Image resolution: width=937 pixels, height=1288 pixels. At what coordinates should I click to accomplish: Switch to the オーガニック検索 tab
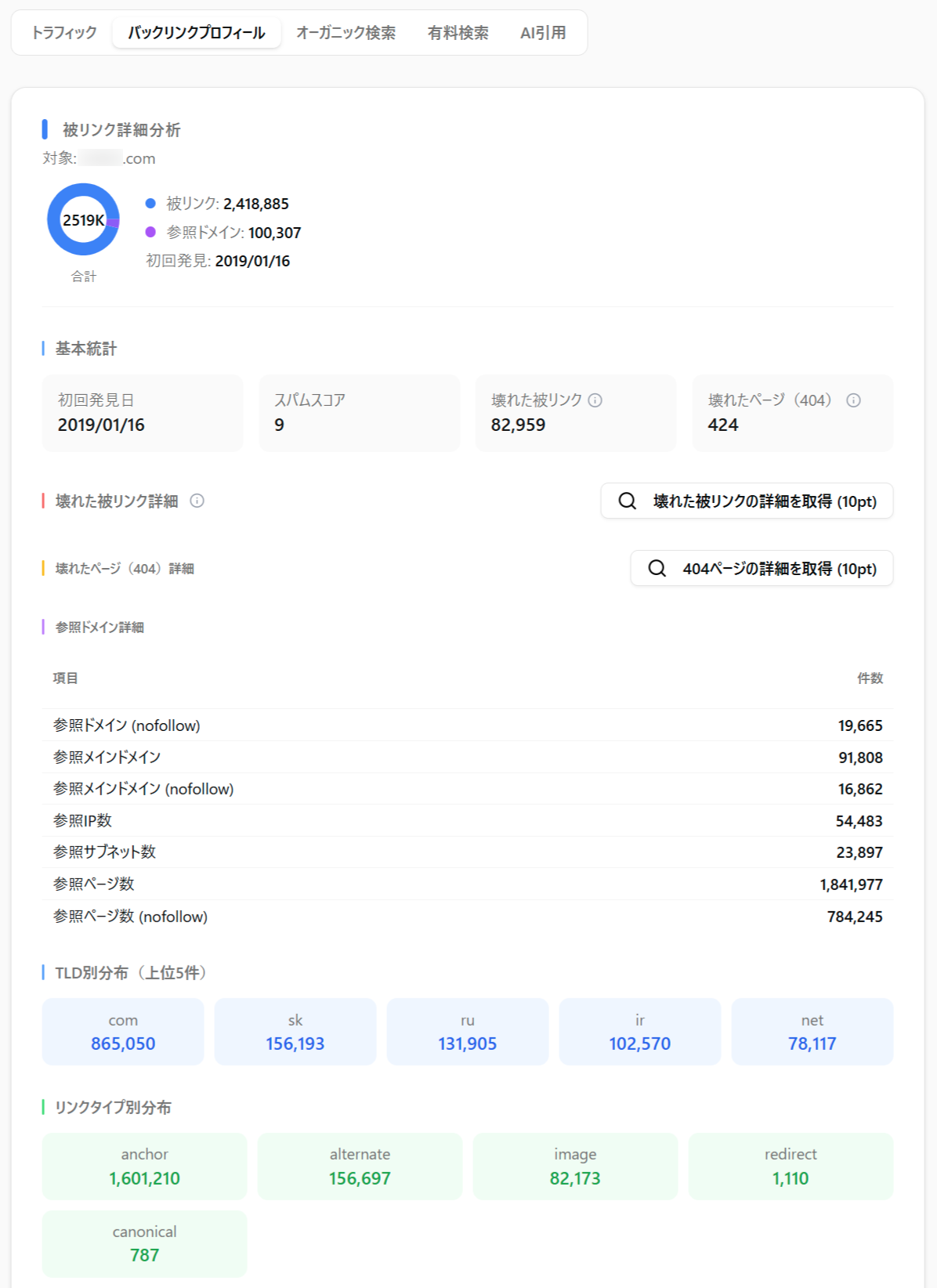(x=345, y=33)
